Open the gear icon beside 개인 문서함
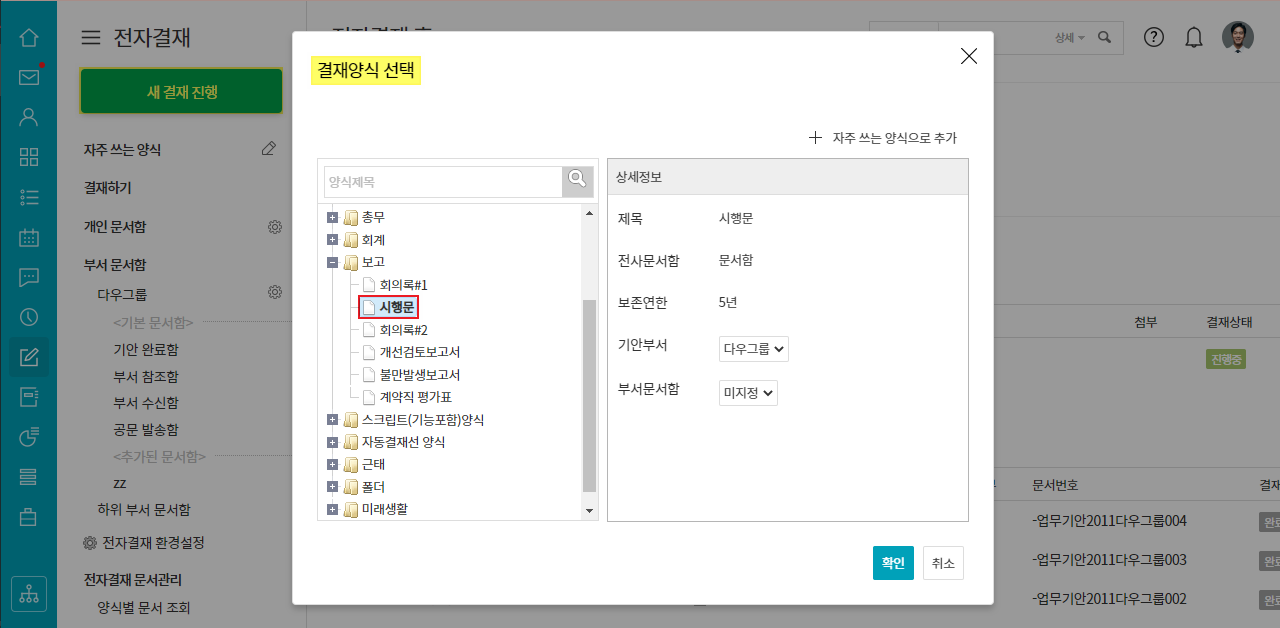1280x628 pixels. click(x=274, y=227)
